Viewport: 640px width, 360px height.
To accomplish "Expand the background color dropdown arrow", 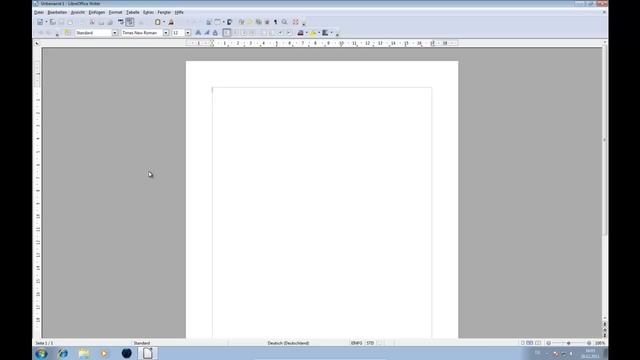I will coord(331,33).
